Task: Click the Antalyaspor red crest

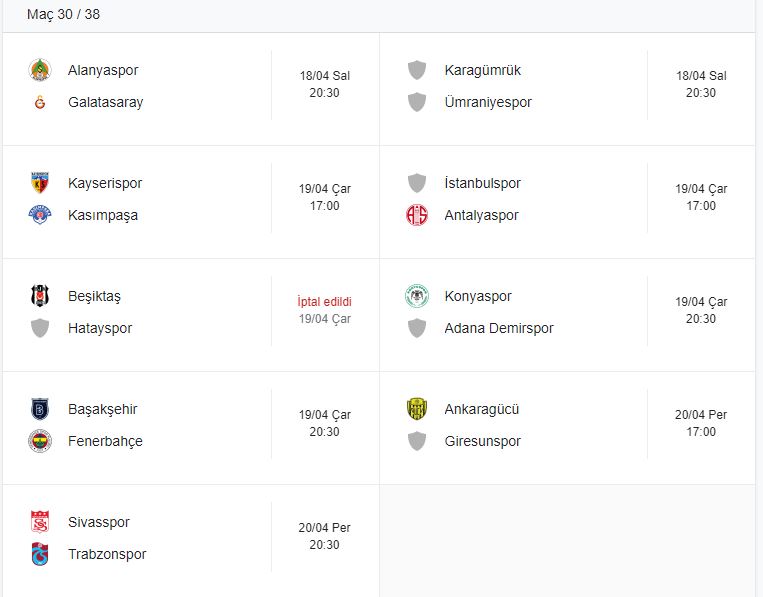Action: pyautogui.click(x=417, y=215)
